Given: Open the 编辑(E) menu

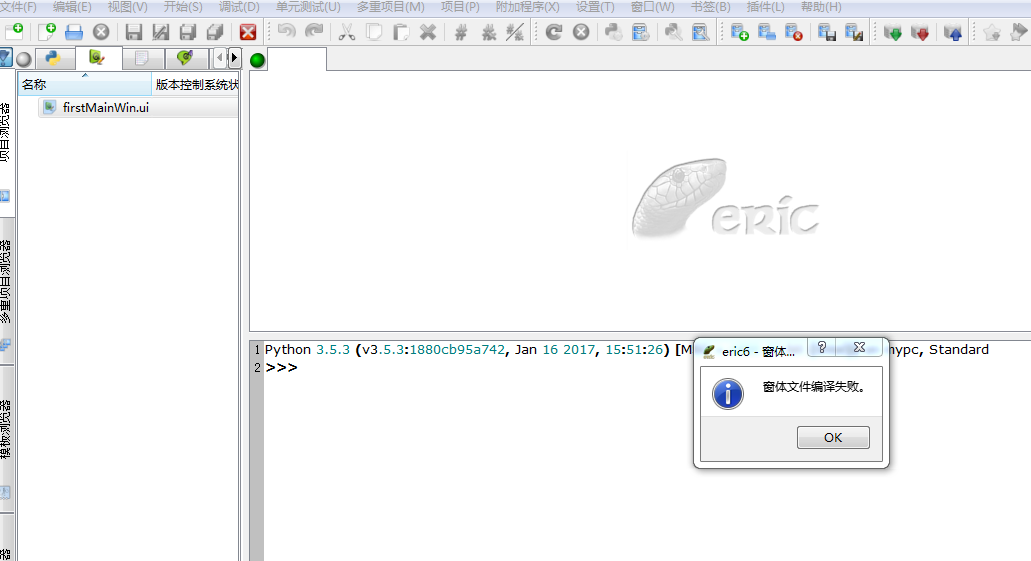Looking at the screenshot, I should point(72,7).
